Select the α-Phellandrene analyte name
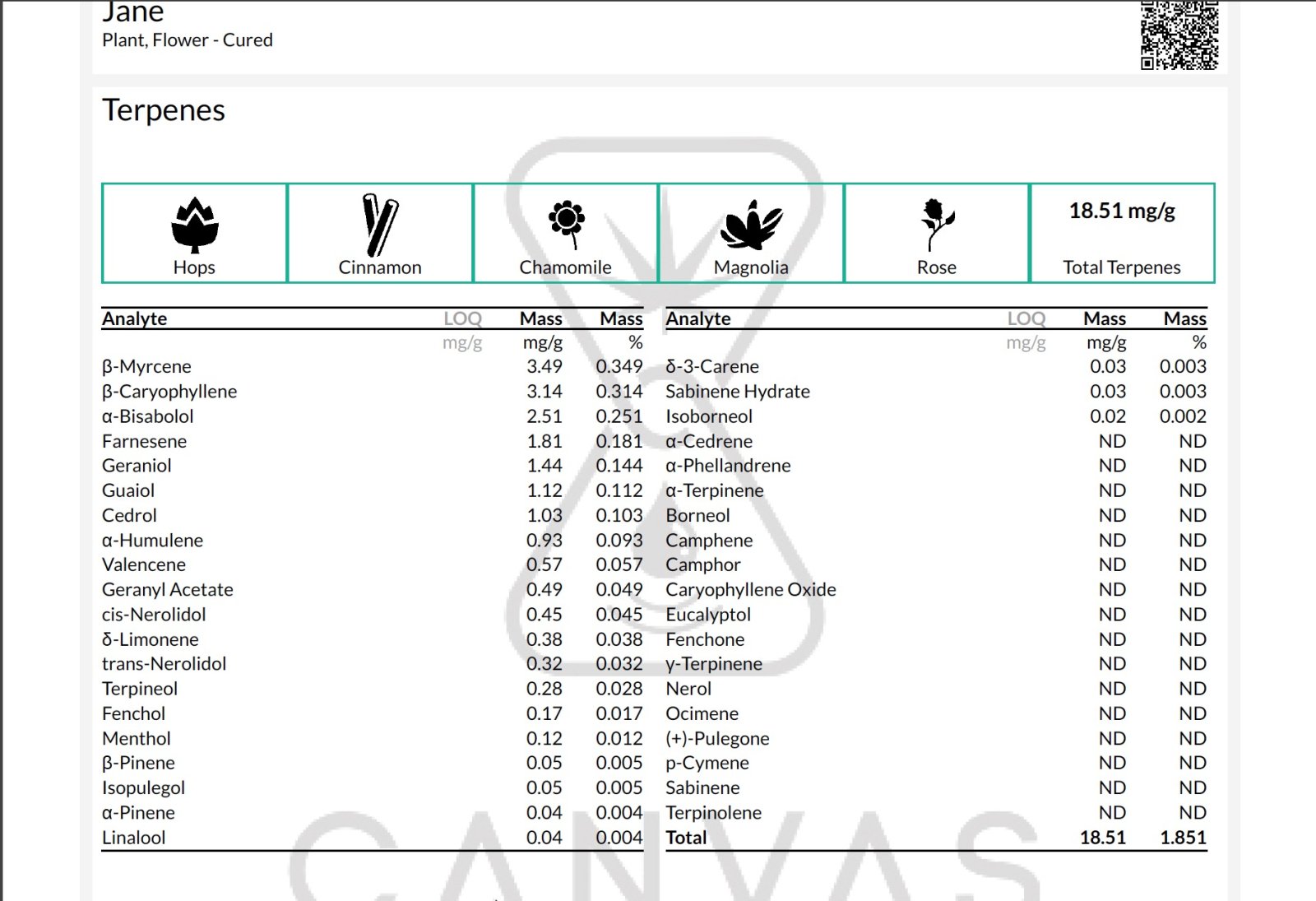This screenshot has width=1316, height=901. (728, 466)
